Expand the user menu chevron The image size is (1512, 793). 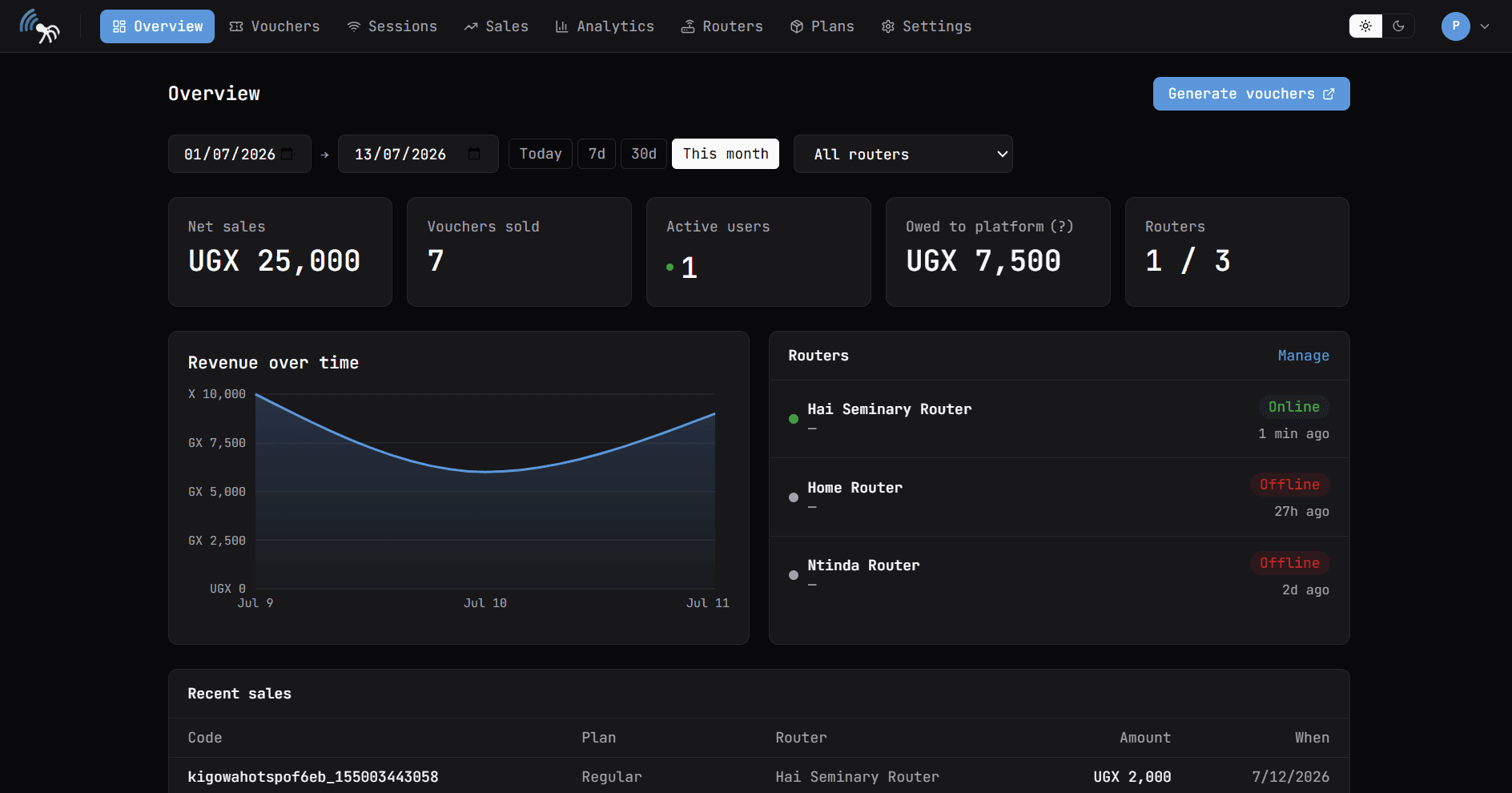coord(1485,26)
